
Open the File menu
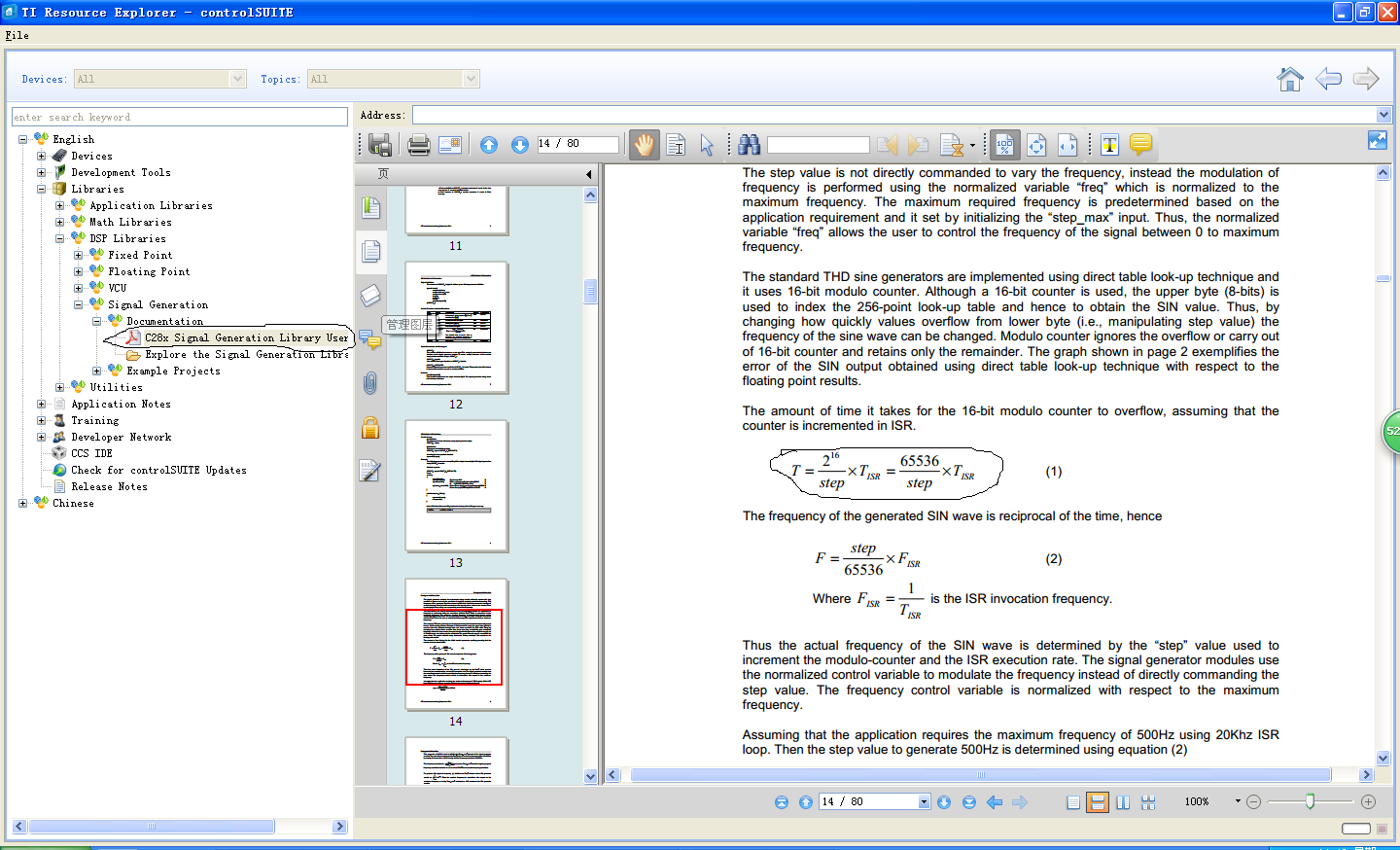pyautogui.click(x=17, y=35)
